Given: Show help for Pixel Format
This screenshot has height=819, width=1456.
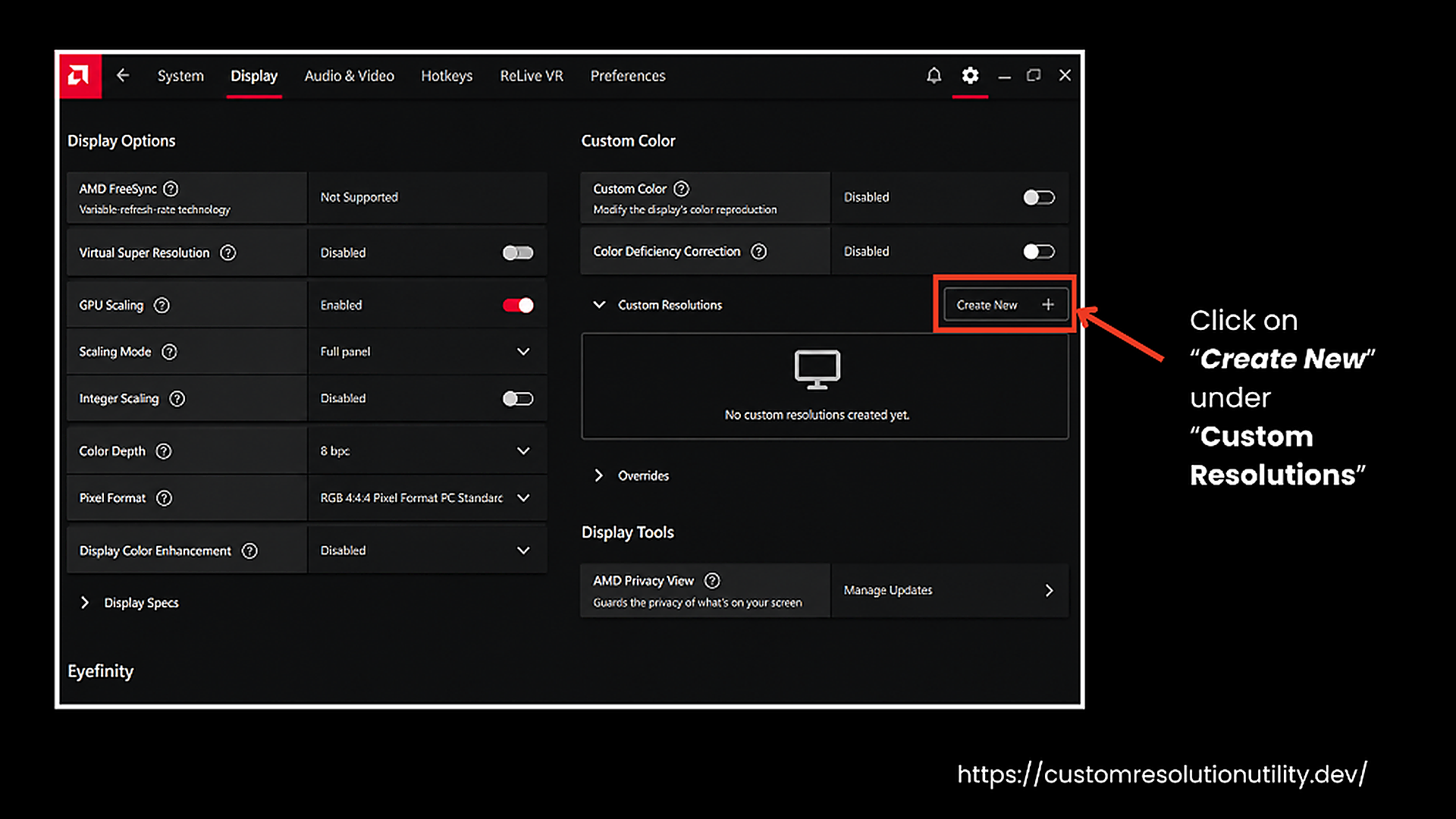Looking at the screenshot, I should click(x=164, y=498).
